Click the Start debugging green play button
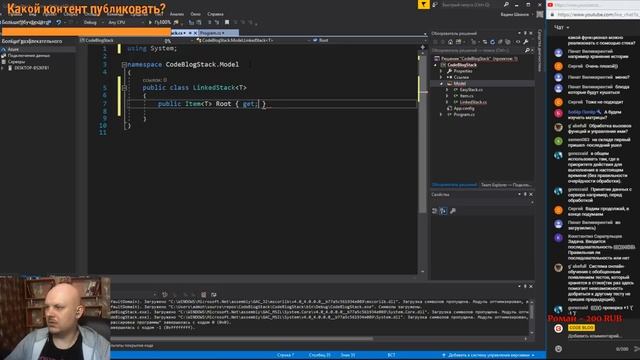 point(150,22)
